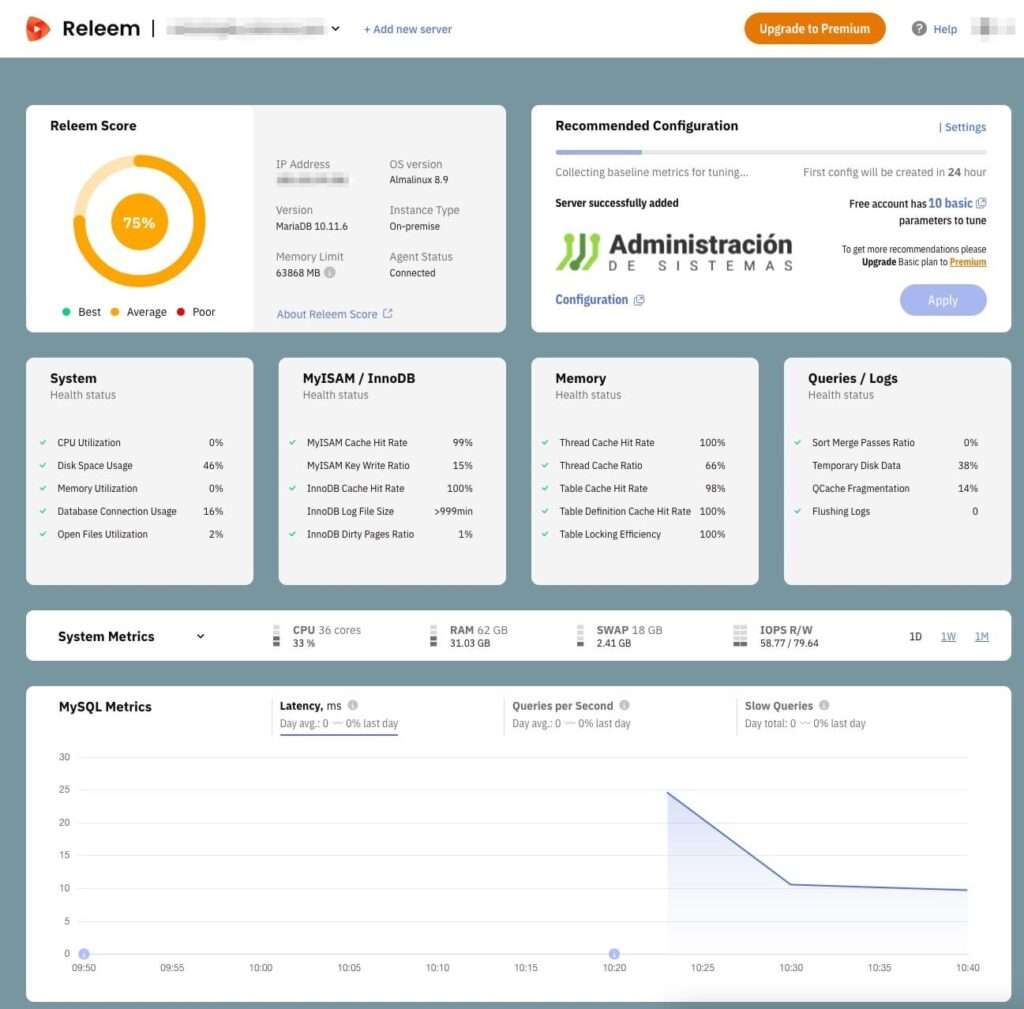Open the Settings link on Recommended Configuration
The width and height of the screenshot is (1024, 1009).
point(966,127)
